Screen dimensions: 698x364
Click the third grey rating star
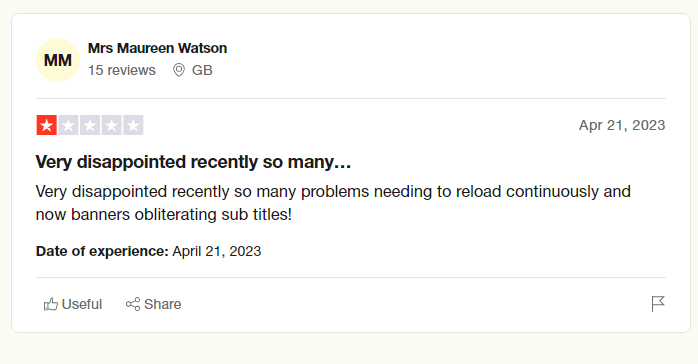tap(90, 125)
